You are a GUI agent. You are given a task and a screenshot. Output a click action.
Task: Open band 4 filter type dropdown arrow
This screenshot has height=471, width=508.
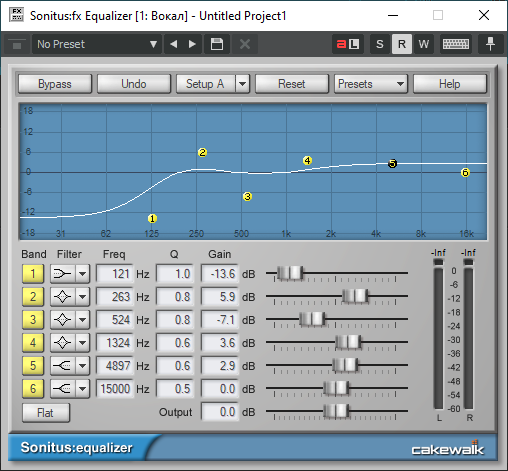82,343
